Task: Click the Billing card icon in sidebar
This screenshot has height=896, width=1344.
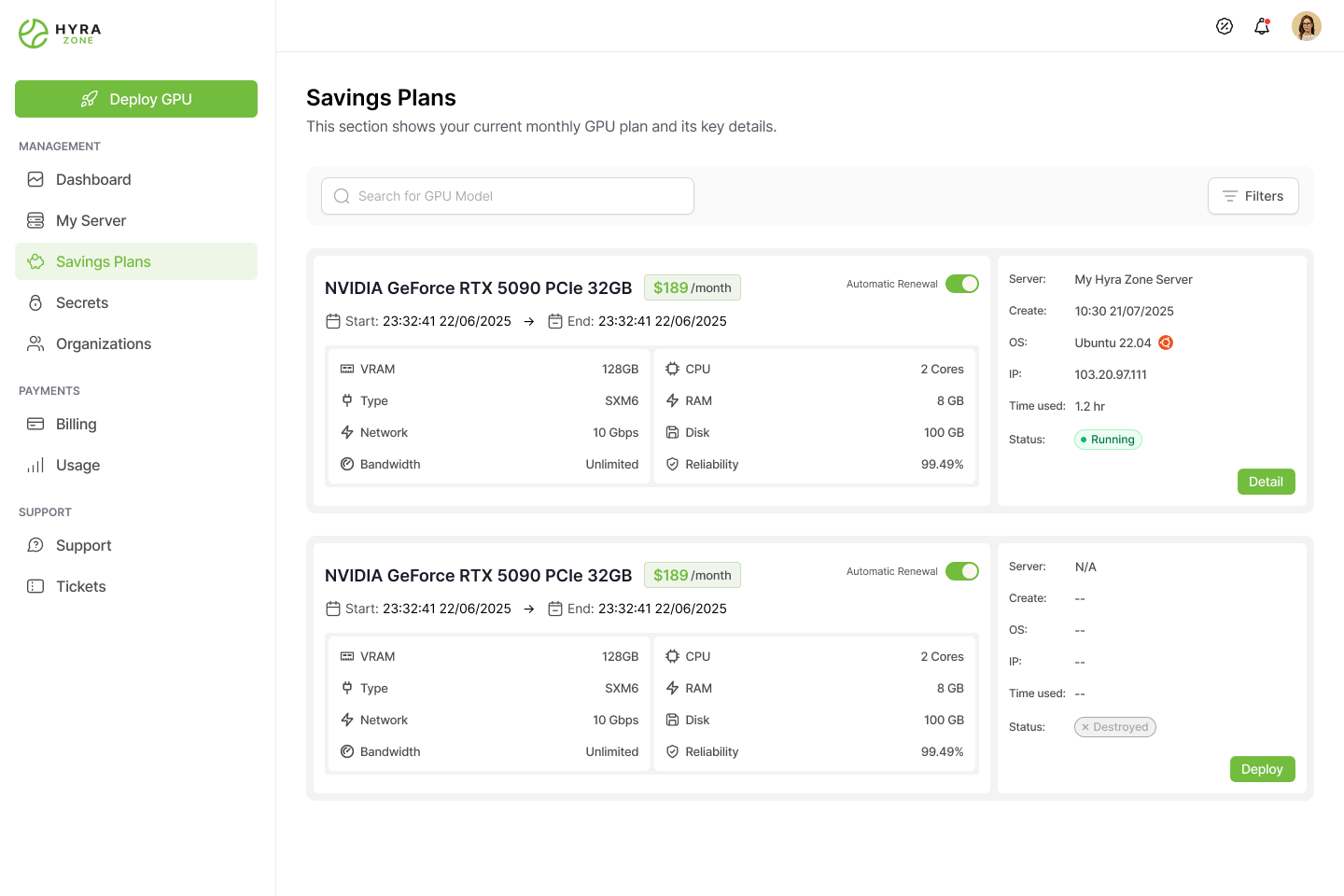Action: pyautogui.click(x=35, y=424)
